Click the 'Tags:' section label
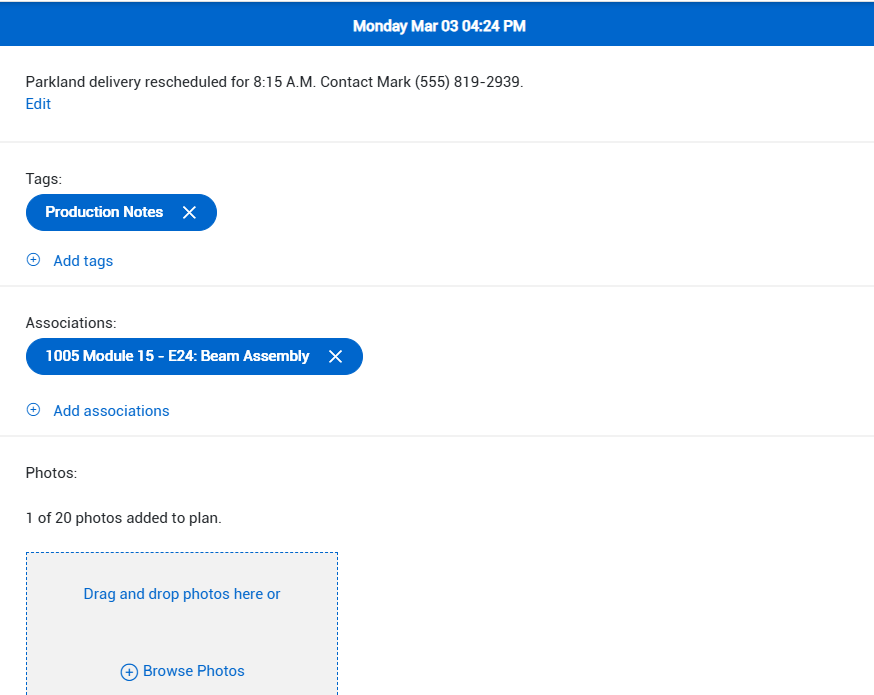Viewport: 874px width, 695px height. click(44, 179)
